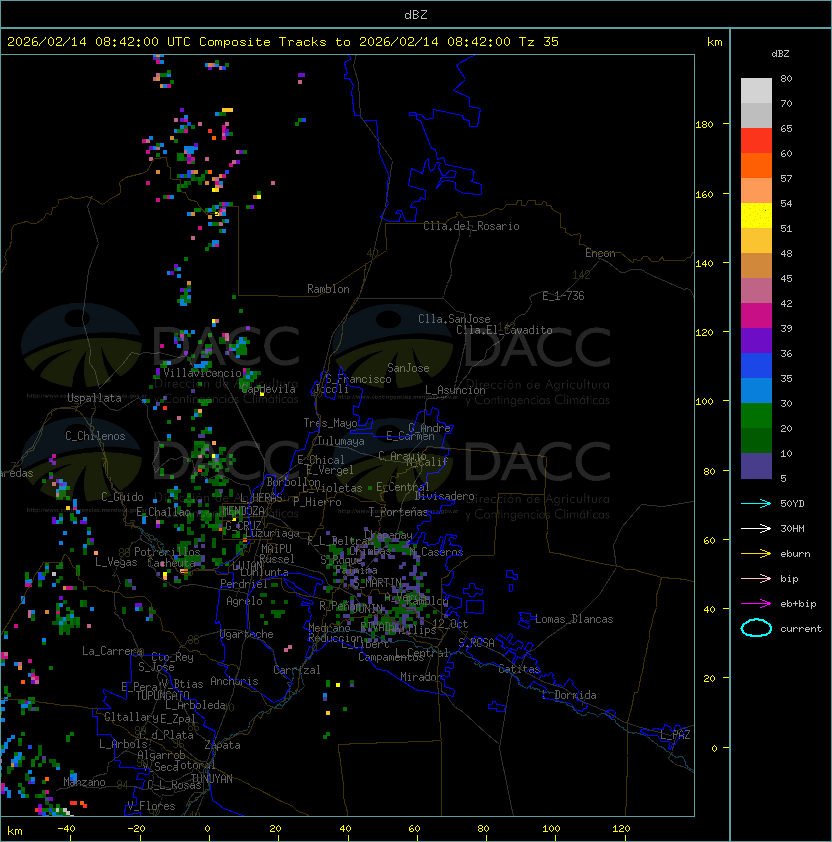
Task: Click the yellow eburn arrow icon
Action: point(756,554)
